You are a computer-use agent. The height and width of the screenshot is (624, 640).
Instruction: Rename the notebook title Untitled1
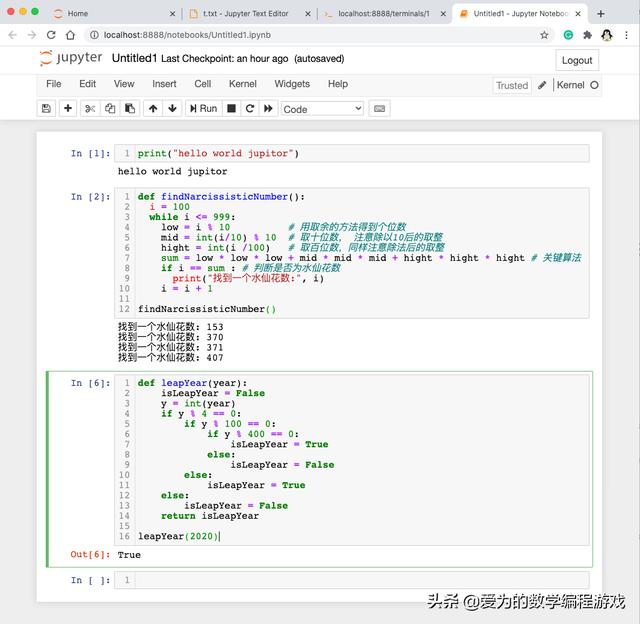134,58
